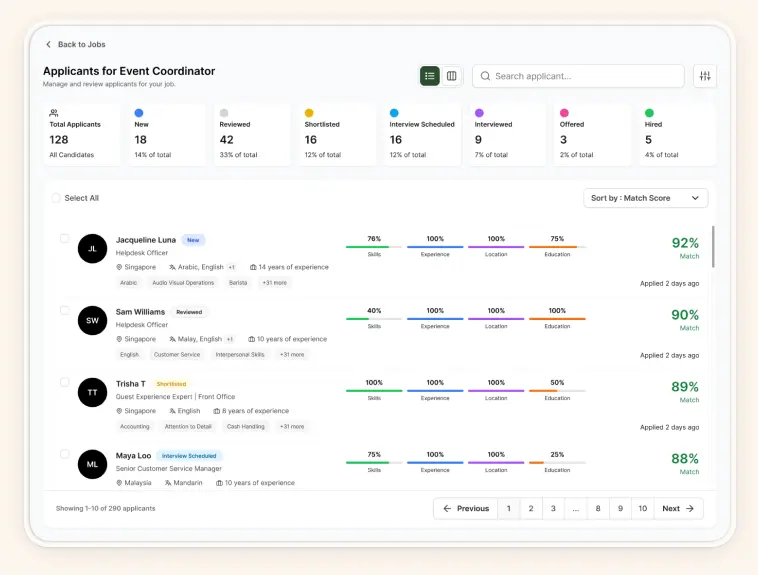Click the purple Interviewed status dot
This screenshot has height=575, width=758.
point(479,113)
